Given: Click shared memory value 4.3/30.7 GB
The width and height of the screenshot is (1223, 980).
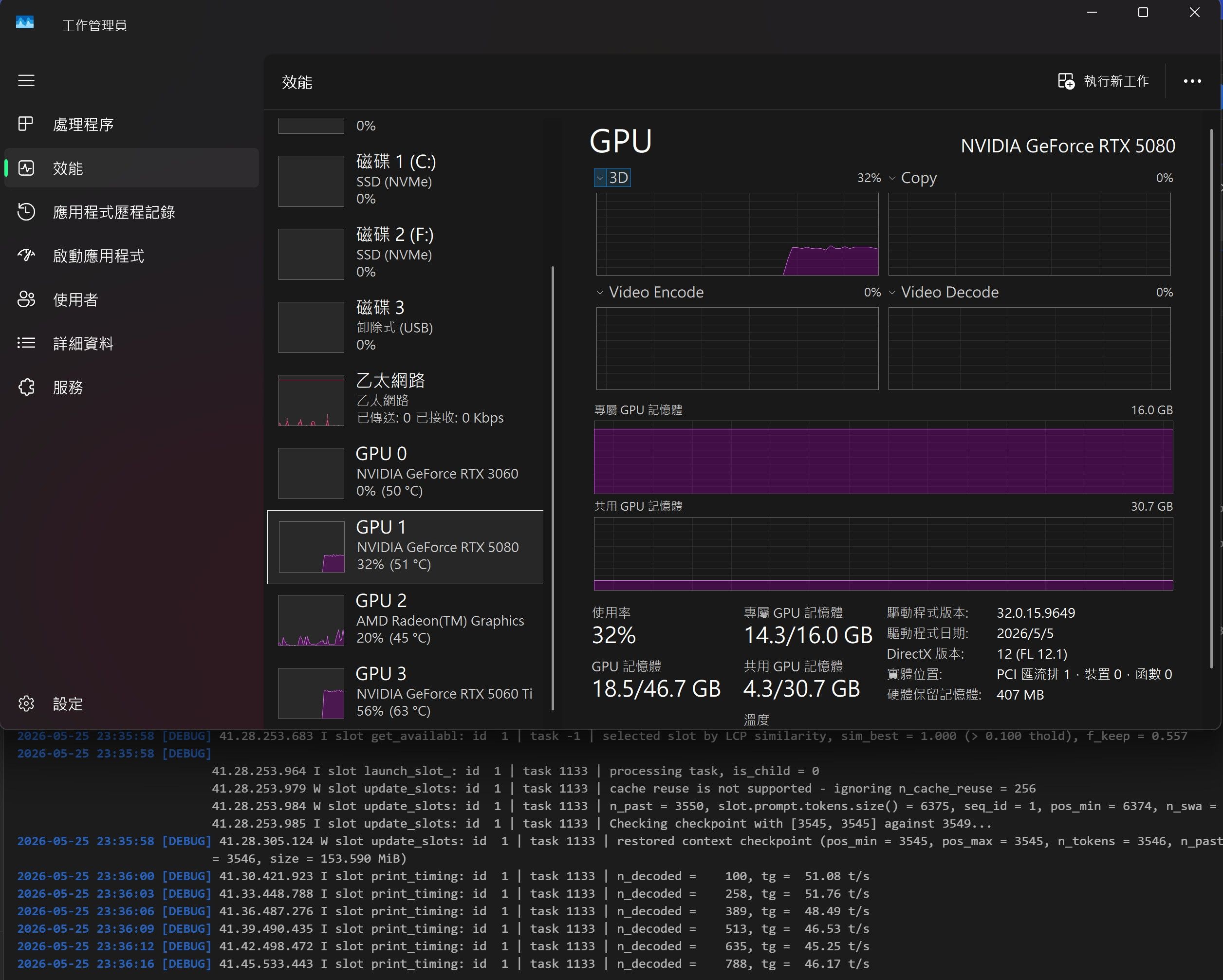Looking at the screenshot, I should click(x=801, y=688).
